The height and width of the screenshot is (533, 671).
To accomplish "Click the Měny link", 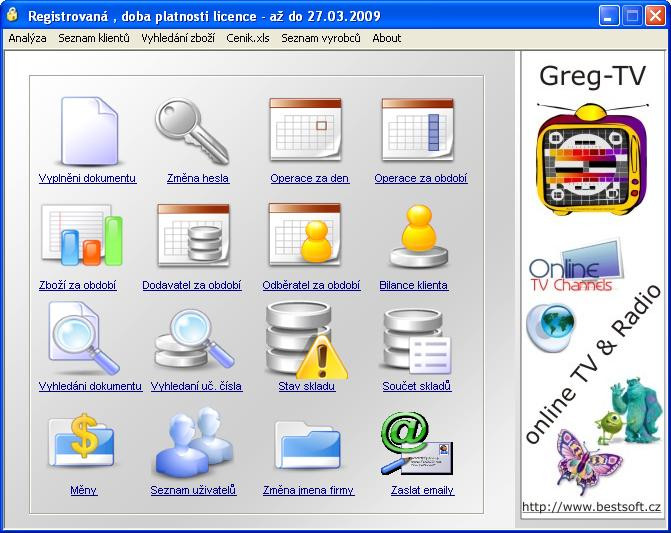I will point(83,490).
